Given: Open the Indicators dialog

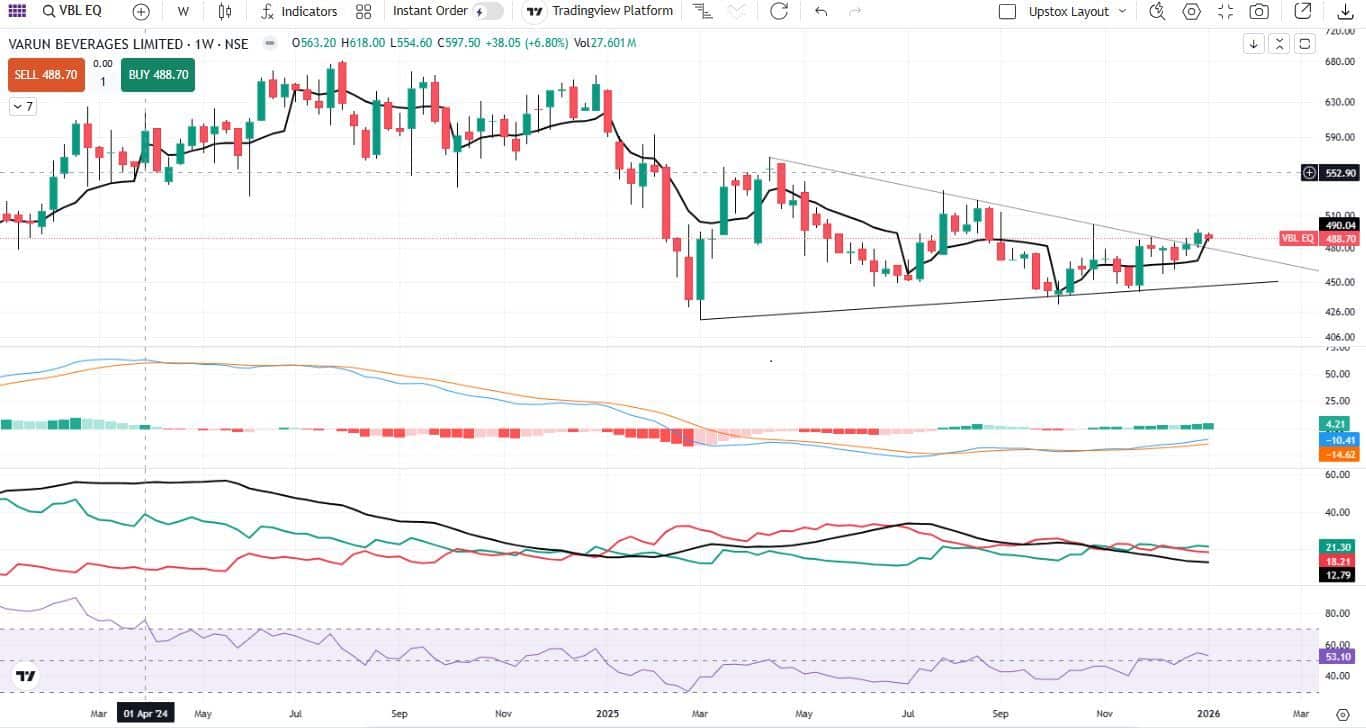Looking at the screenshot, I should [298, 12].
